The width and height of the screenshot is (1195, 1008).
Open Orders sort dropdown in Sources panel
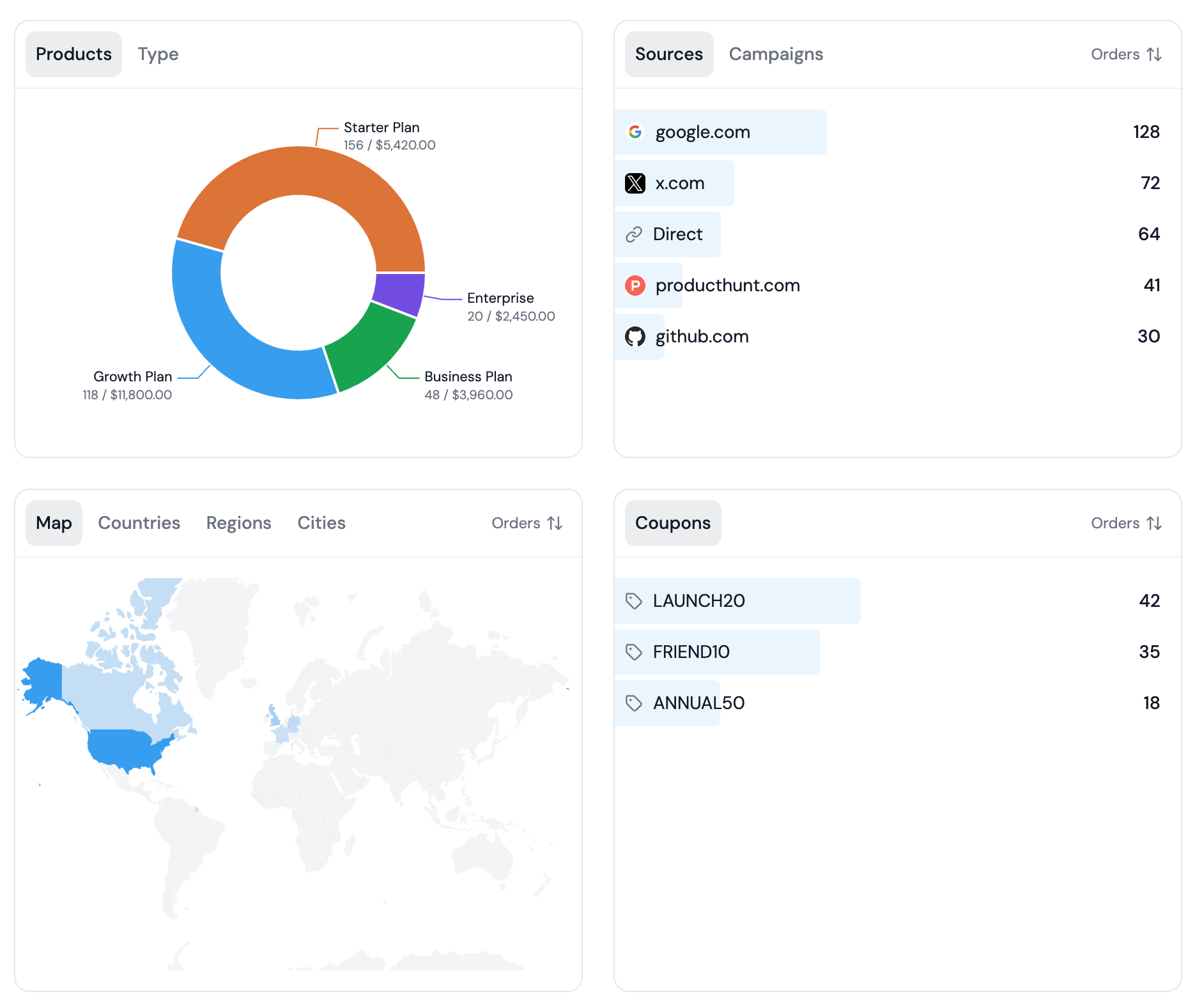pos(1125,54)
